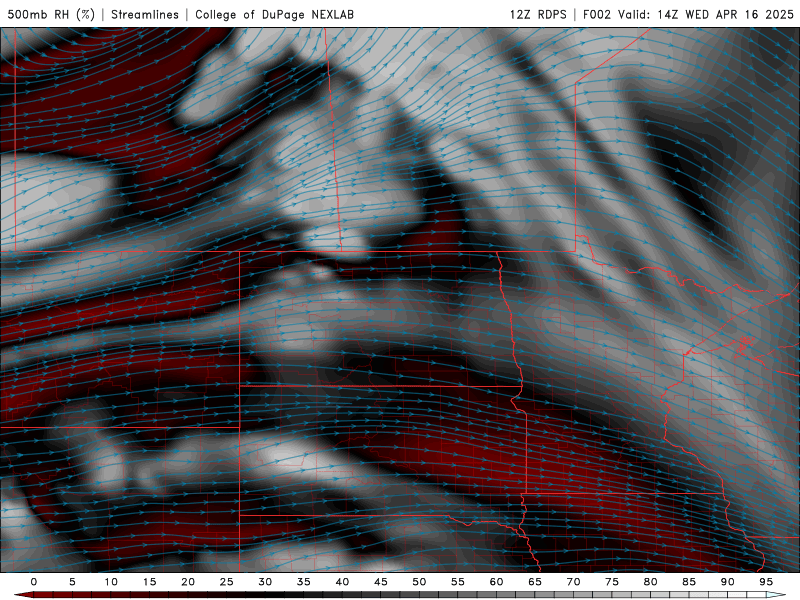Click the 30 label on color scale
800x600 pixels.
(265, 582)
